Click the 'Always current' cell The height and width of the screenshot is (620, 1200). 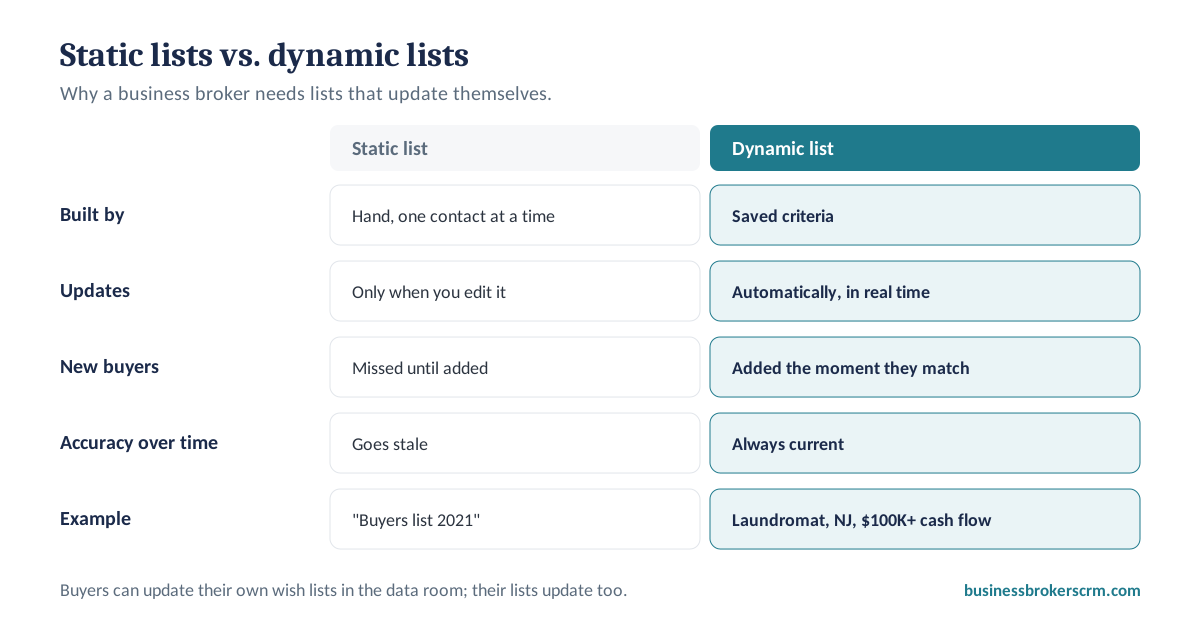925,443
